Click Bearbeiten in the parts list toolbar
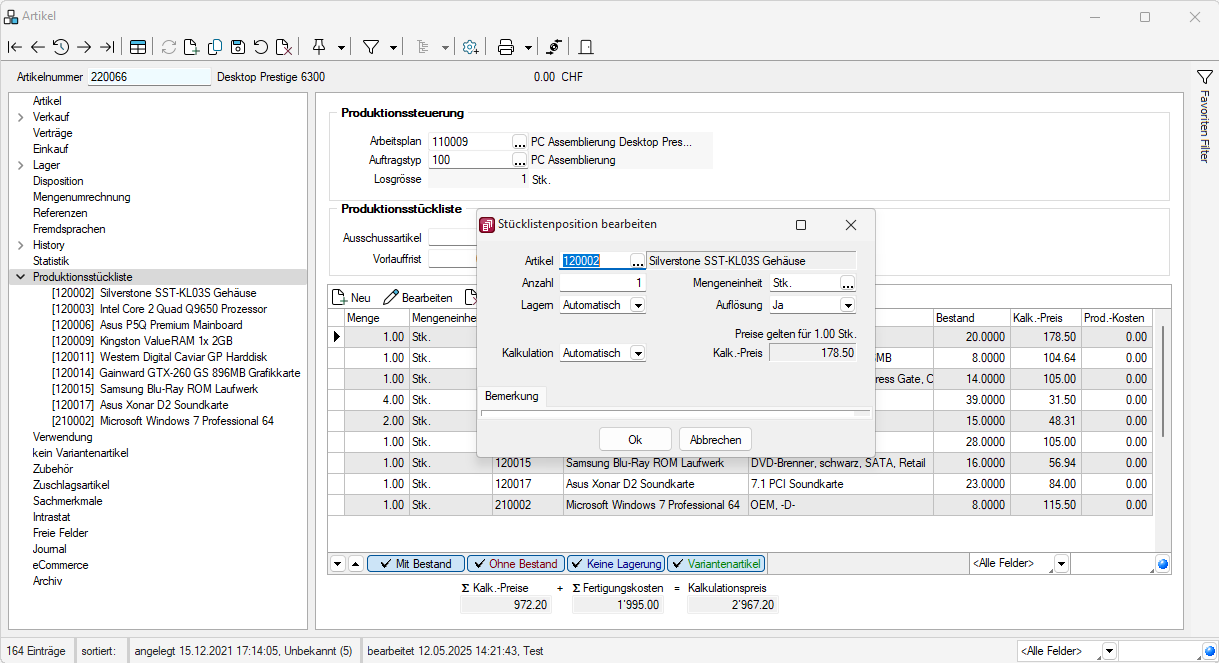The height and width of the screenshot is (663, 1219). tap(418, 297)
